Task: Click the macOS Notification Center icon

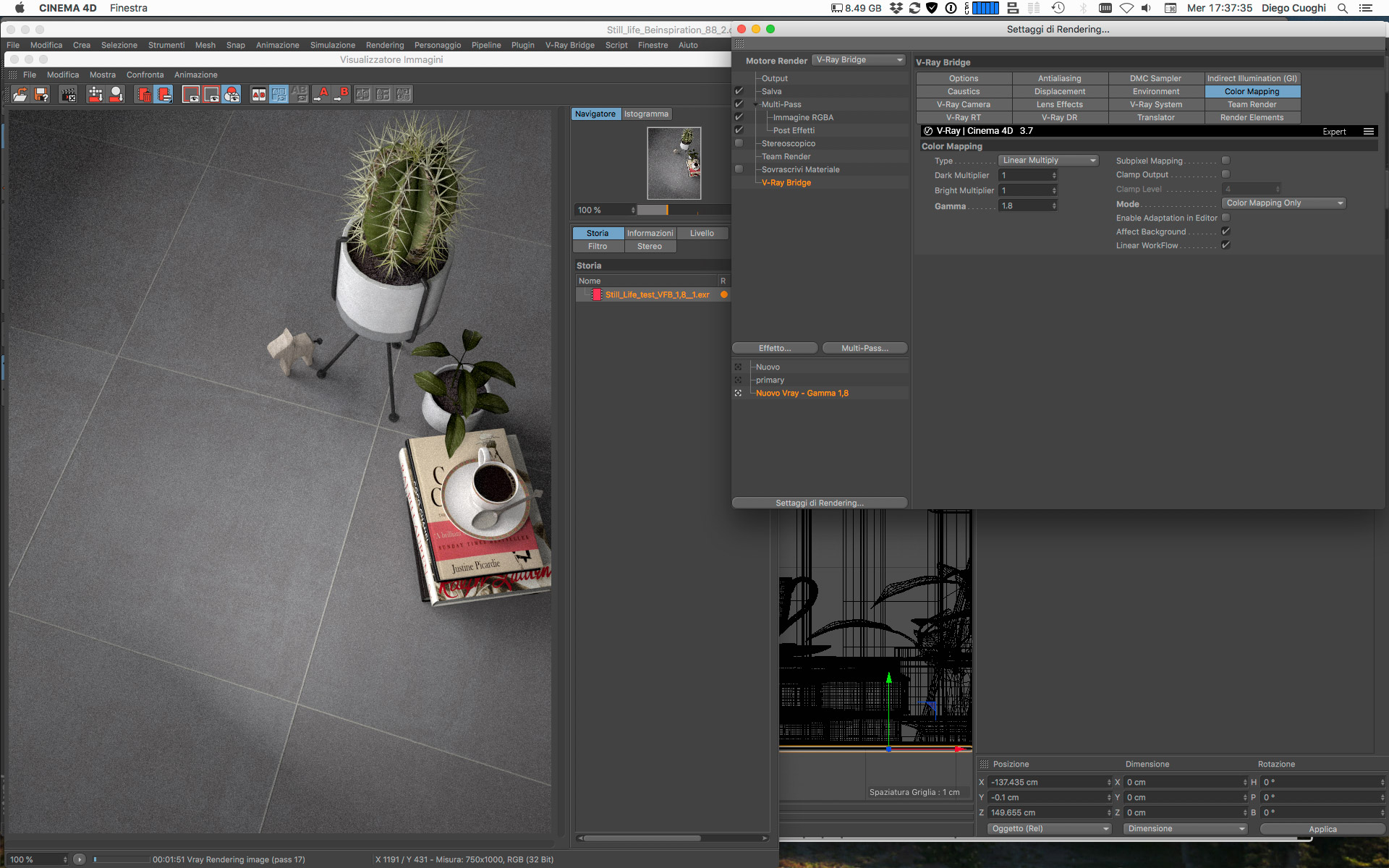Action: pos(1366,8)
